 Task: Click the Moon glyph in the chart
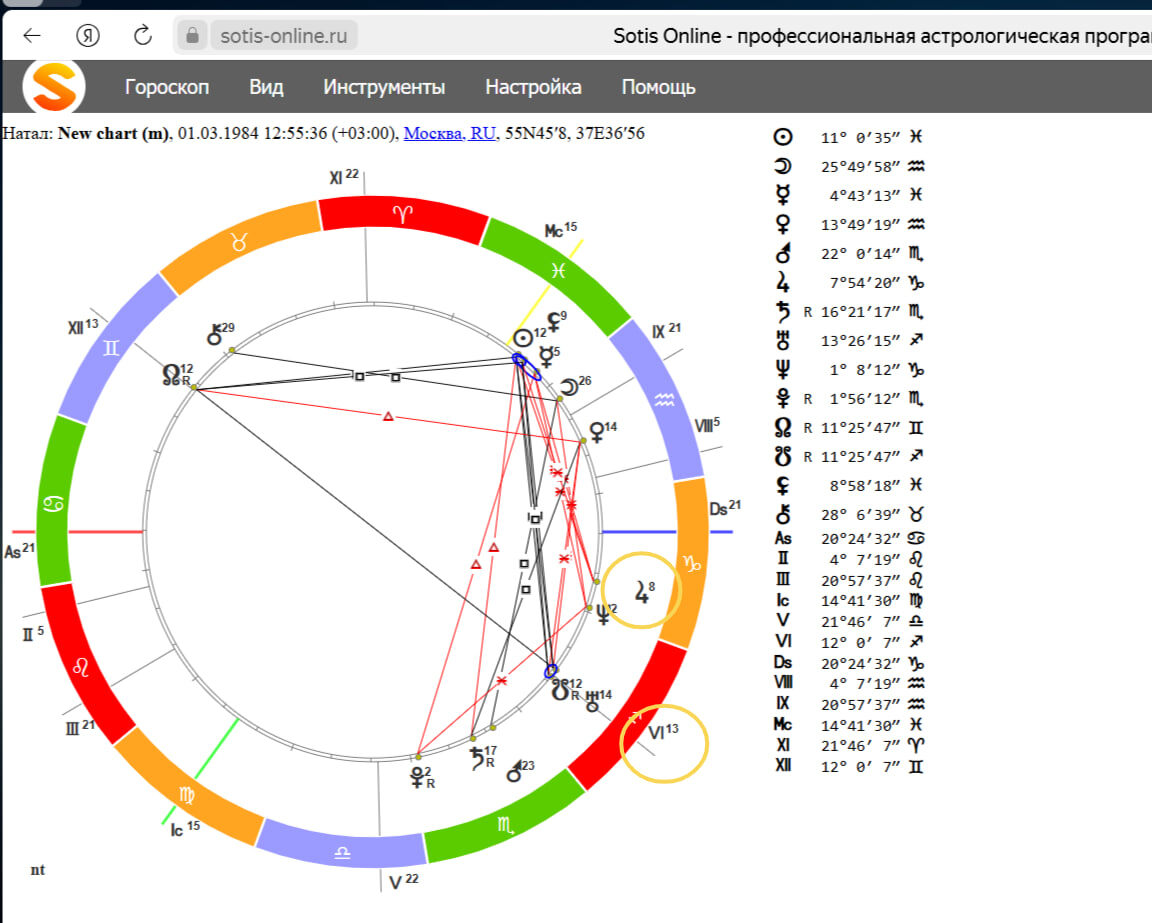click(x=569, y=387)
